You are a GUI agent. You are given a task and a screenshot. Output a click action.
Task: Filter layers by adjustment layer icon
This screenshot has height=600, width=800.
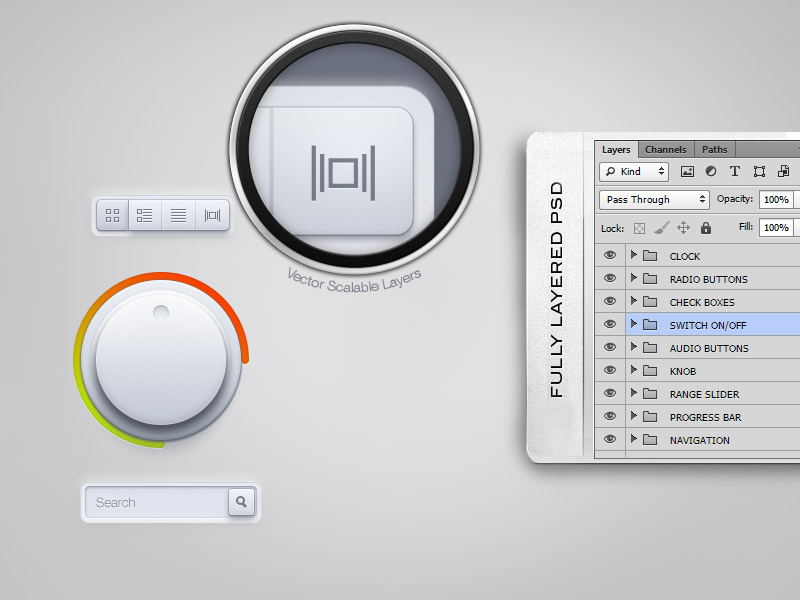point(711,171)
